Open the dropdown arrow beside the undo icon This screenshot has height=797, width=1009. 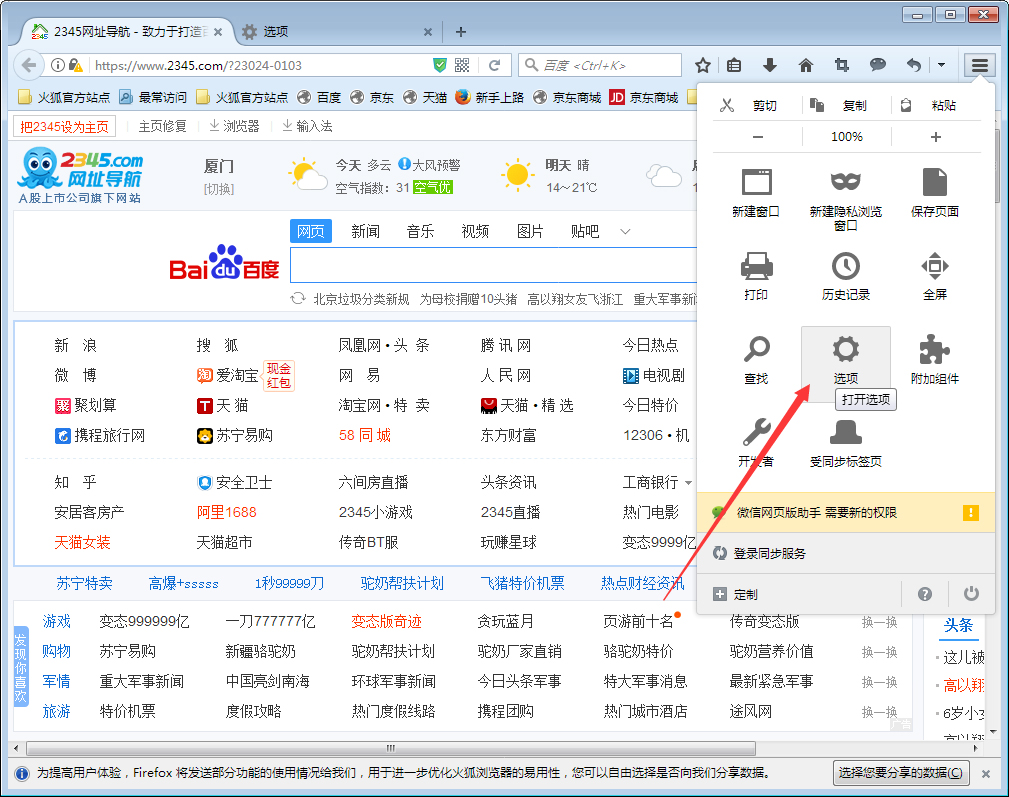click(x=940, y=64)
